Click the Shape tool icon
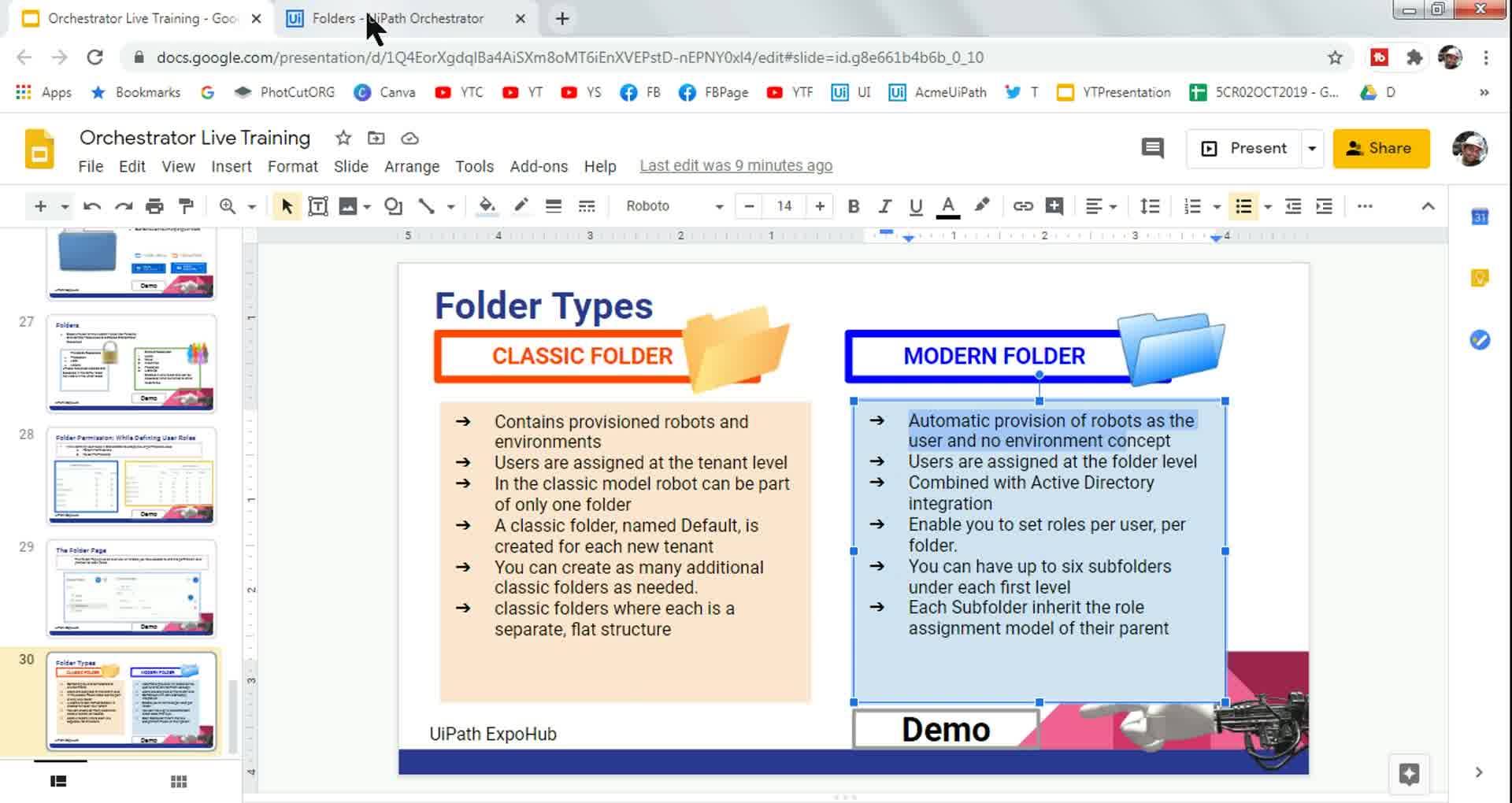1512x803 pixels. tap(393, 206)
